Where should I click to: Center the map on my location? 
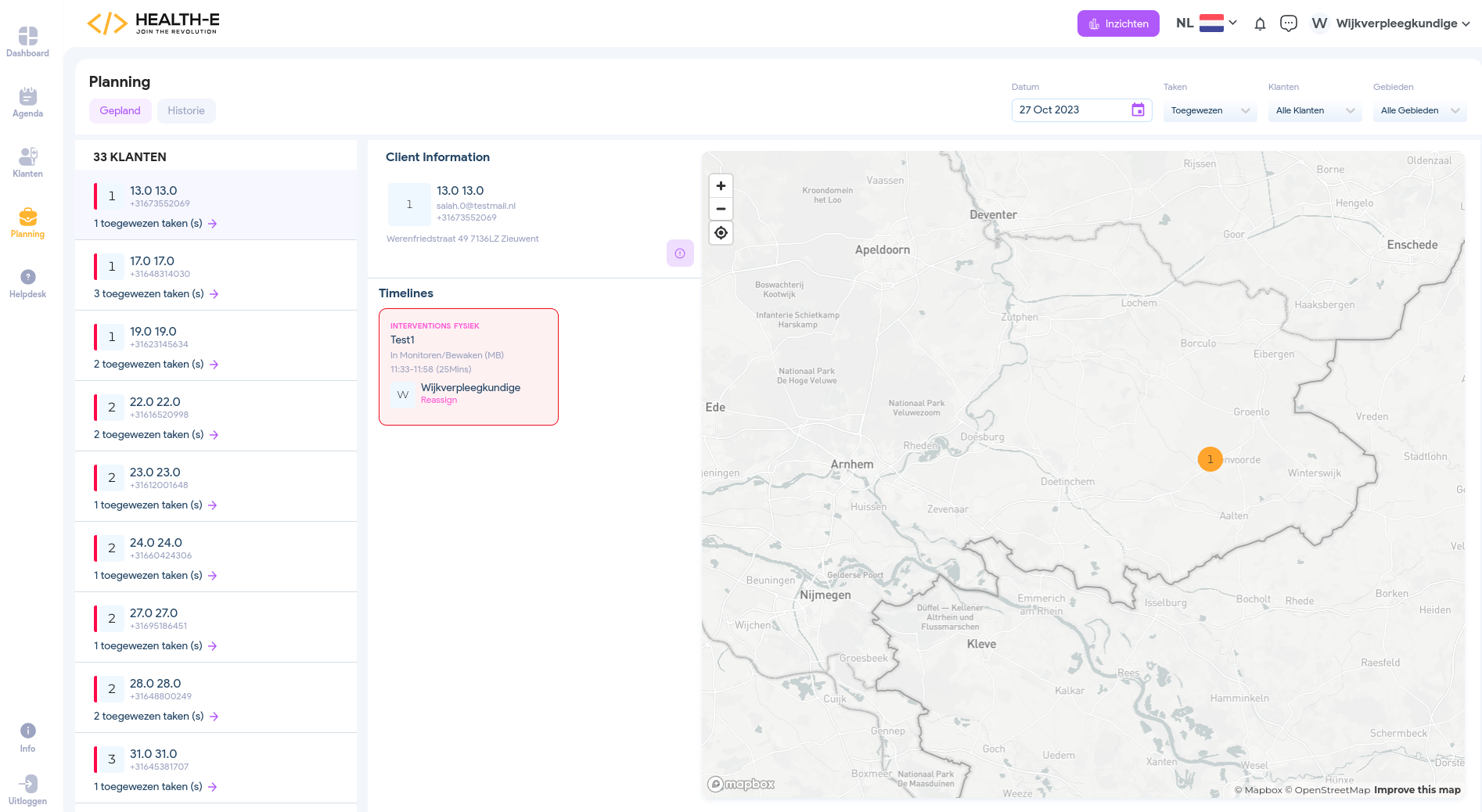721,233
